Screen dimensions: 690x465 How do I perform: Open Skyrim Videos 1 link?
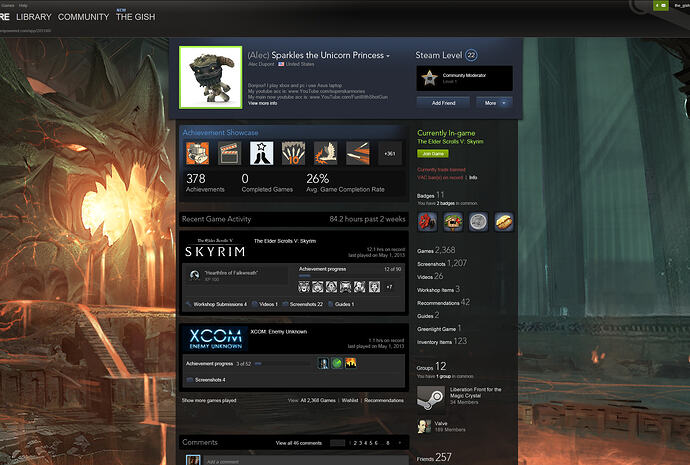(265, 304)
